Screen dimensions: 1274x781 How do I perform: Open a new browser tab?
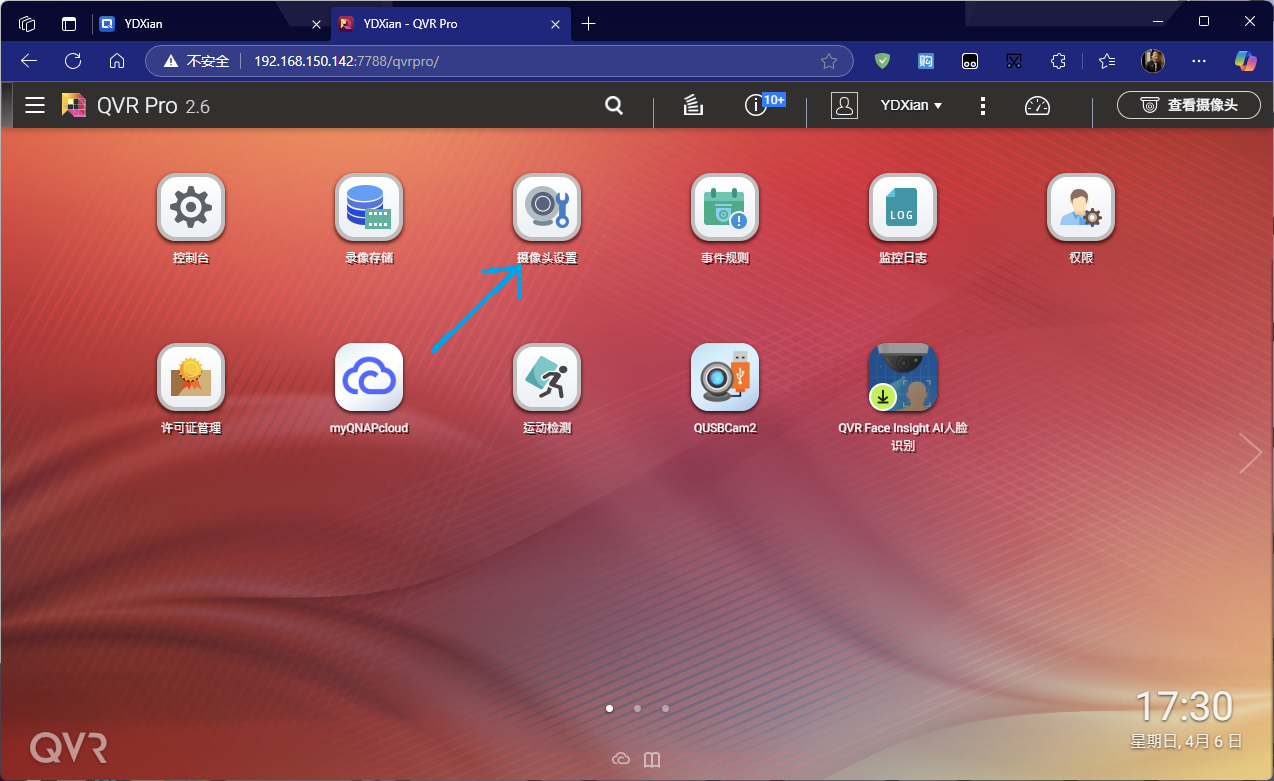point(588,23)
